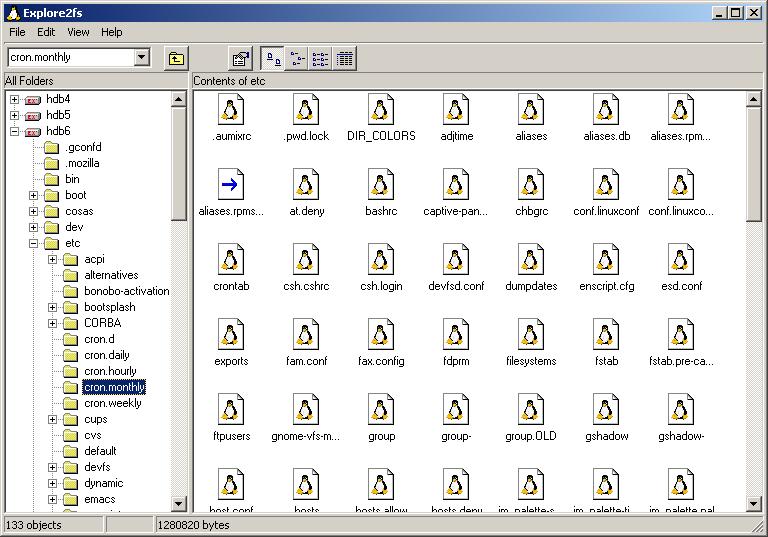768x537 pixels.
Task: Click file pane scrollbar up arrow
Action: click(753, 99)
